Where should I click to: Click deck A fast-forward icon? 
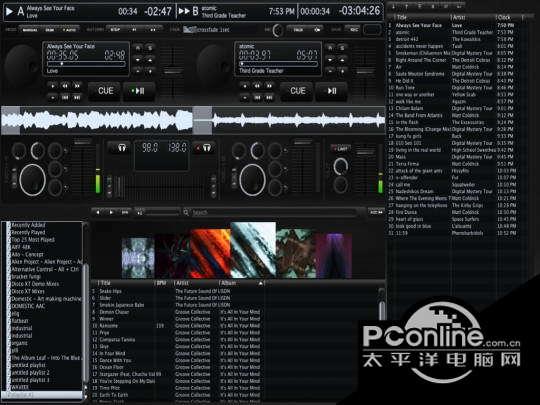point(77,85)
